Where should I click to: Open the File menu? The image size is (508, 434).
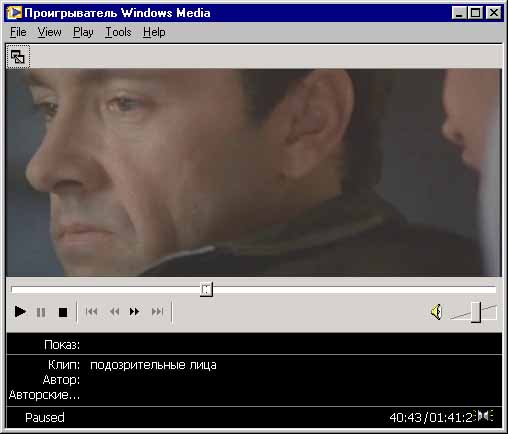pyautogui.click(x=18, y=32)
